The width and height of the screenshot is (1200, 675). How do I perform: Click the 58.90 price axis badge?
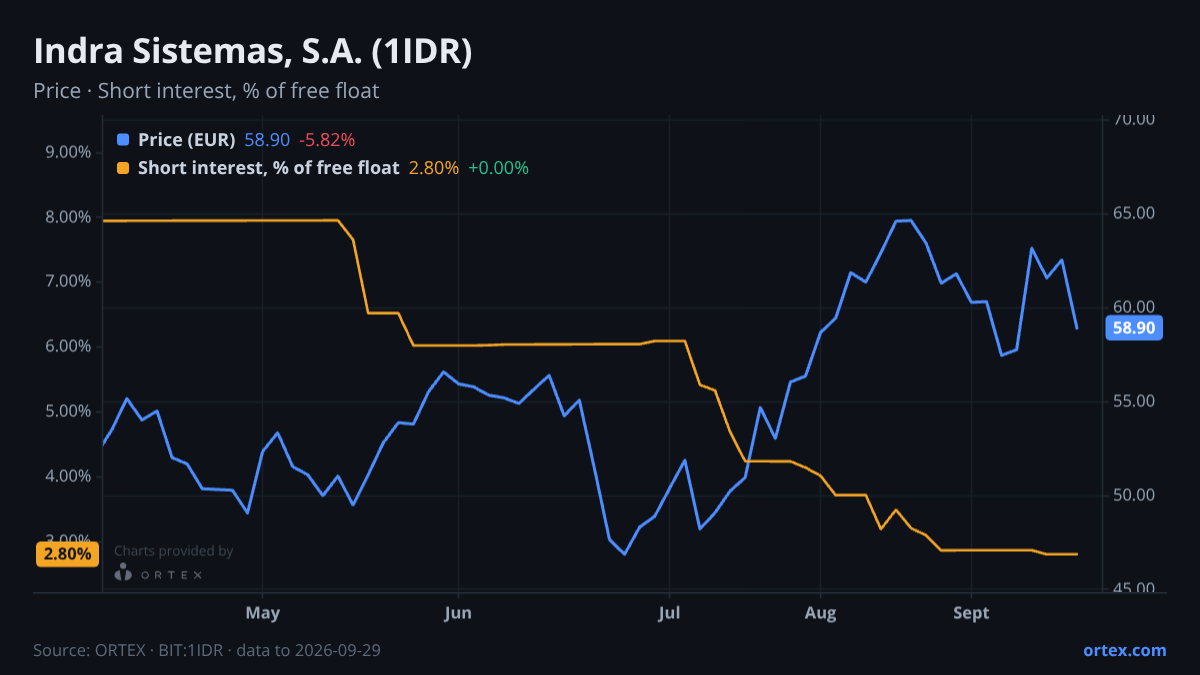(1132, 328)
